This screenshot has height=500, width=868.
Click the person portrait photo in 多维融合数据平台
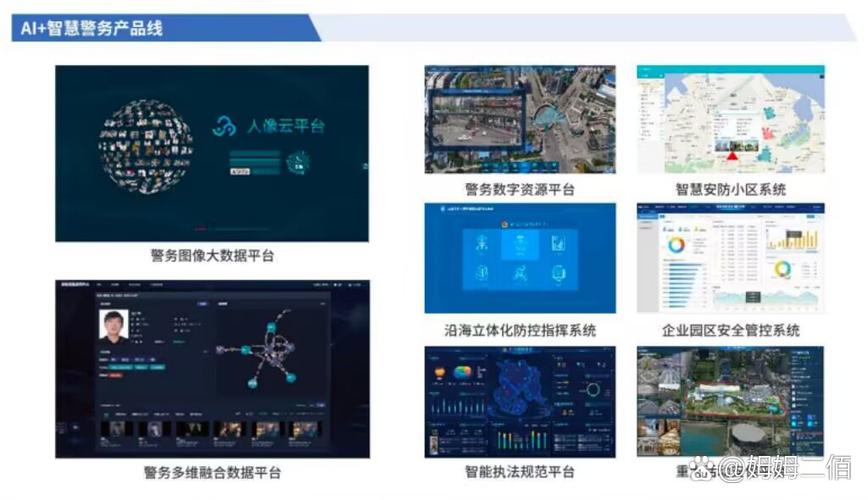point(113,324)
